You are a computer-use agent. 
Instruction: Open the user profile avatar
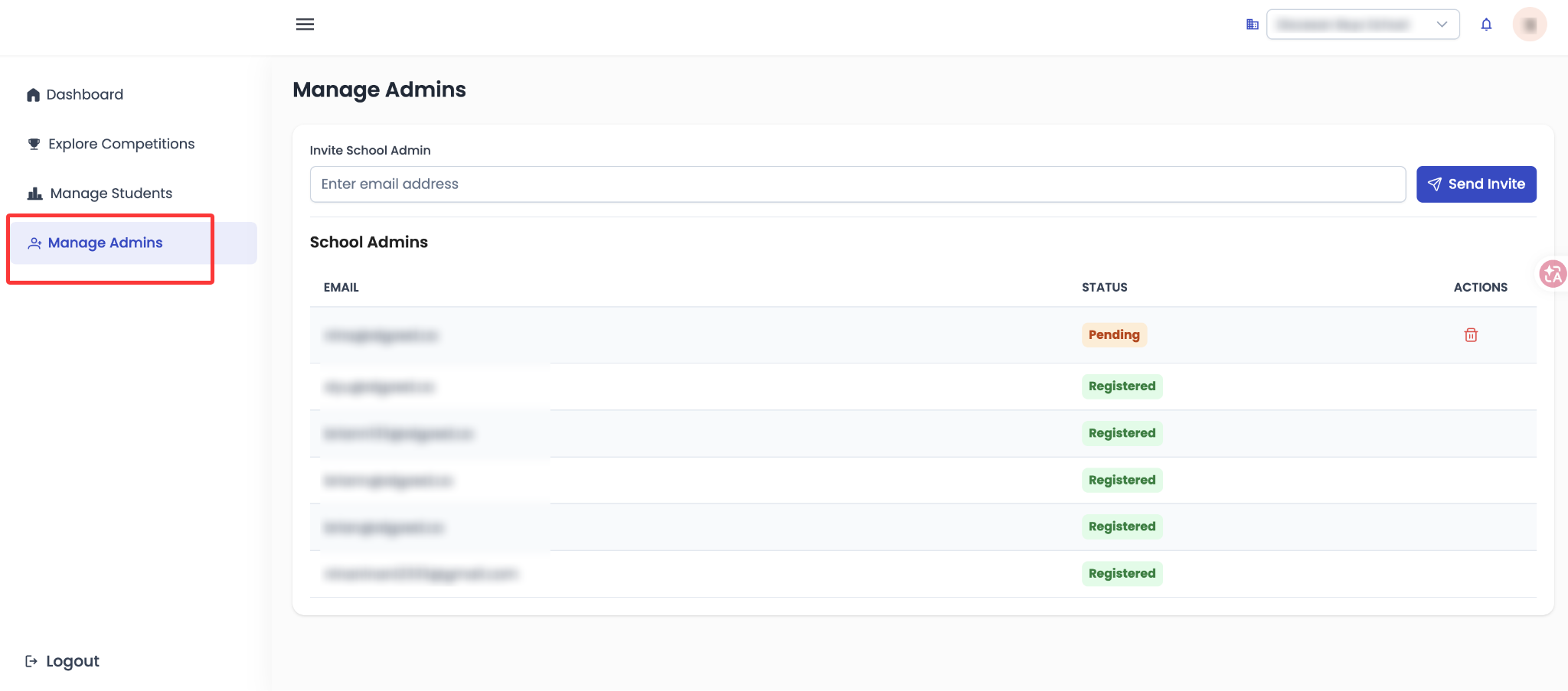click(1529, 24)
